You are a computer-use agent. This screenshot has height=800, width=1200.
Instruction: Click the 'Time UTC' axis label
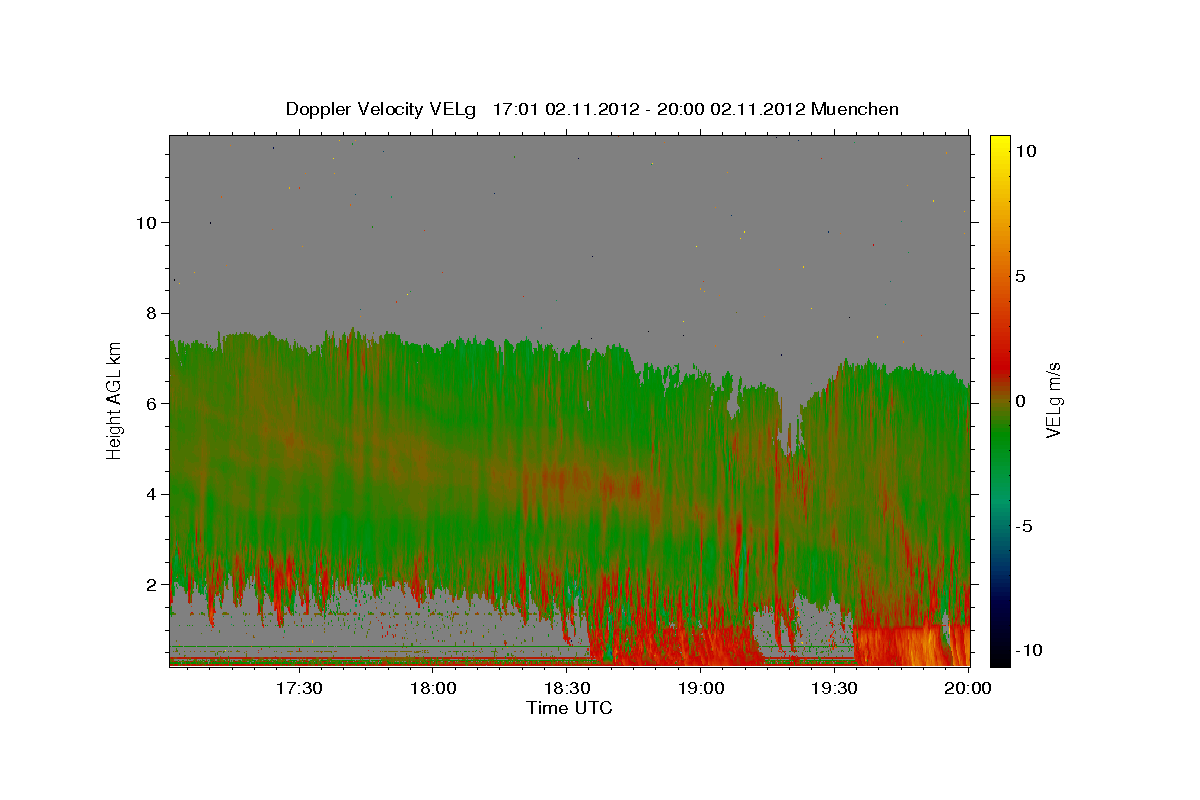pyautogui.click(x=569, y=708)
